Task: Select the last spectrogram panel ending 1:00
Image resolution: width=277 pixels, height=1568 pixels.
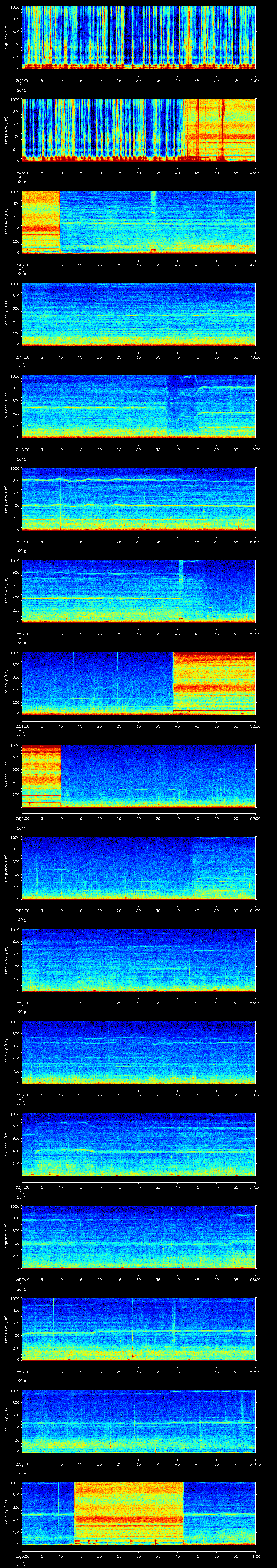Action: (139, 1513)
